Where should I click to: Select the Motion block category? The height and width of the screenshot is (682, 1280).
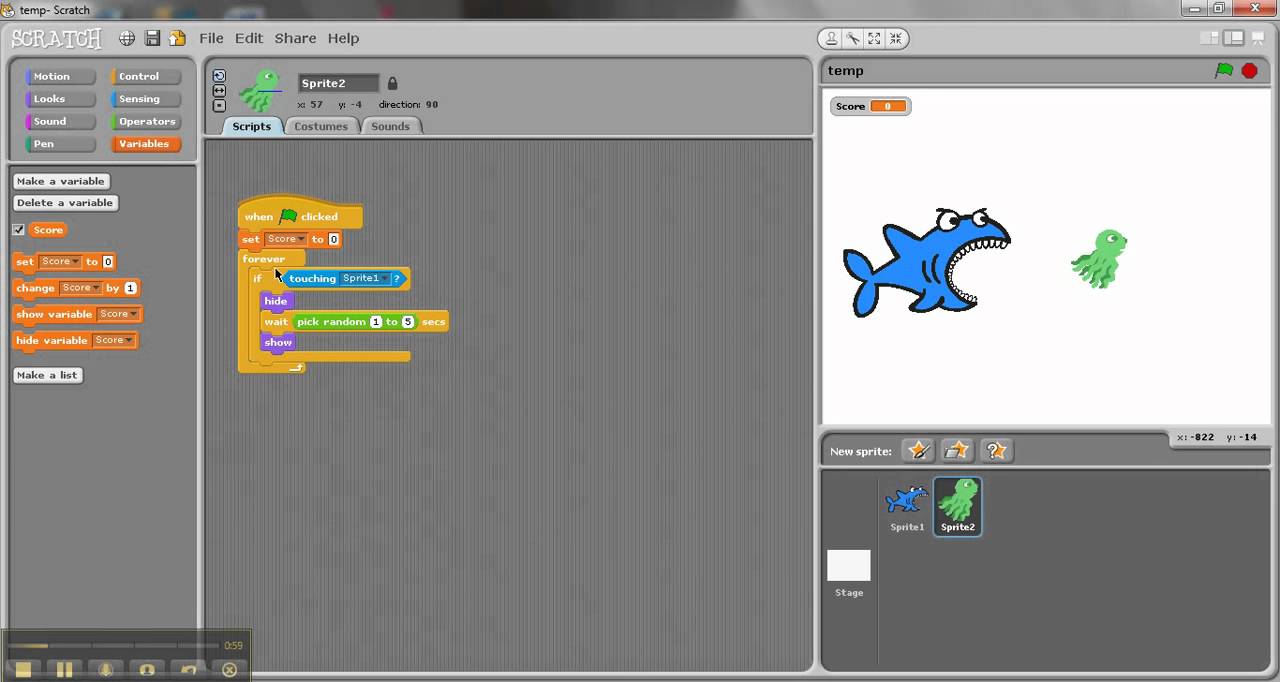(60, 76)
